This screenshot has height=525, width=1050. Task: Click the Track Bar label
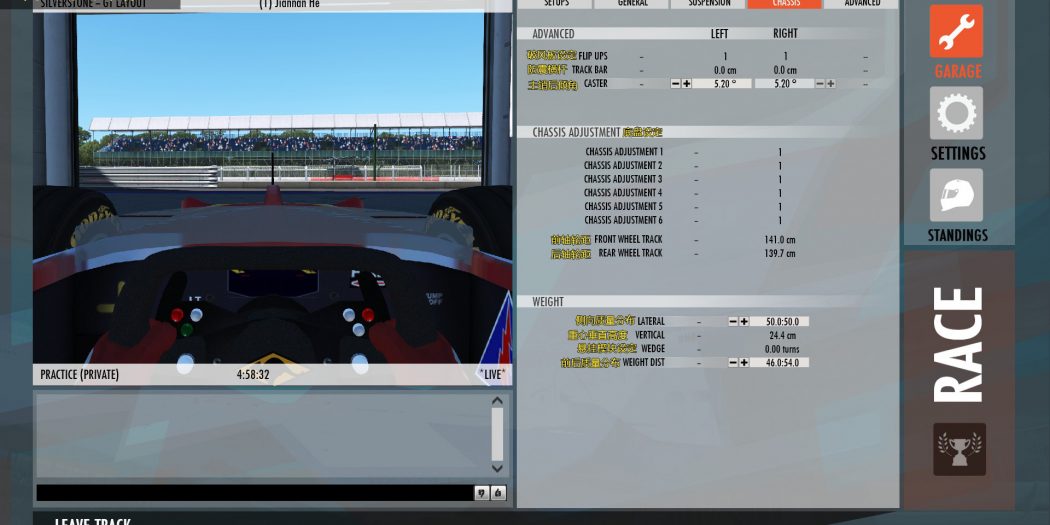[589, 70]
